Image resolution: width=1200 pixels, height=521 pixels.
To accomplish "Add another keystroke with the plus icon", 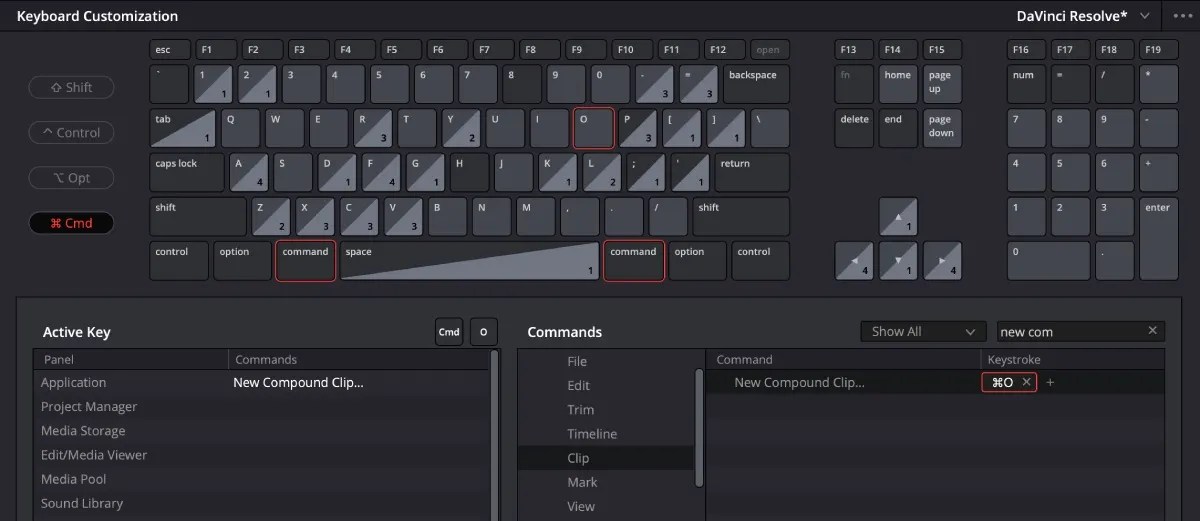I will pyautogui.click(x=1050, y=382).
